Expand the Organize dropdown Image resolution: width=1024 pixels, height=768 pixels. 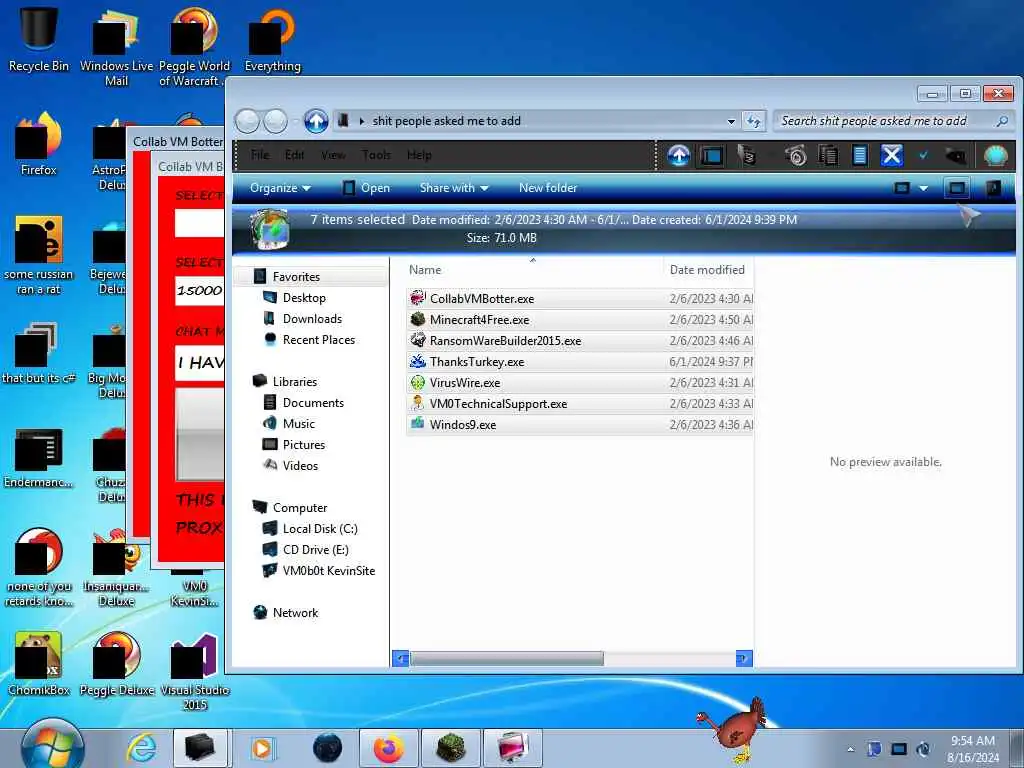(x=280, y=188)
